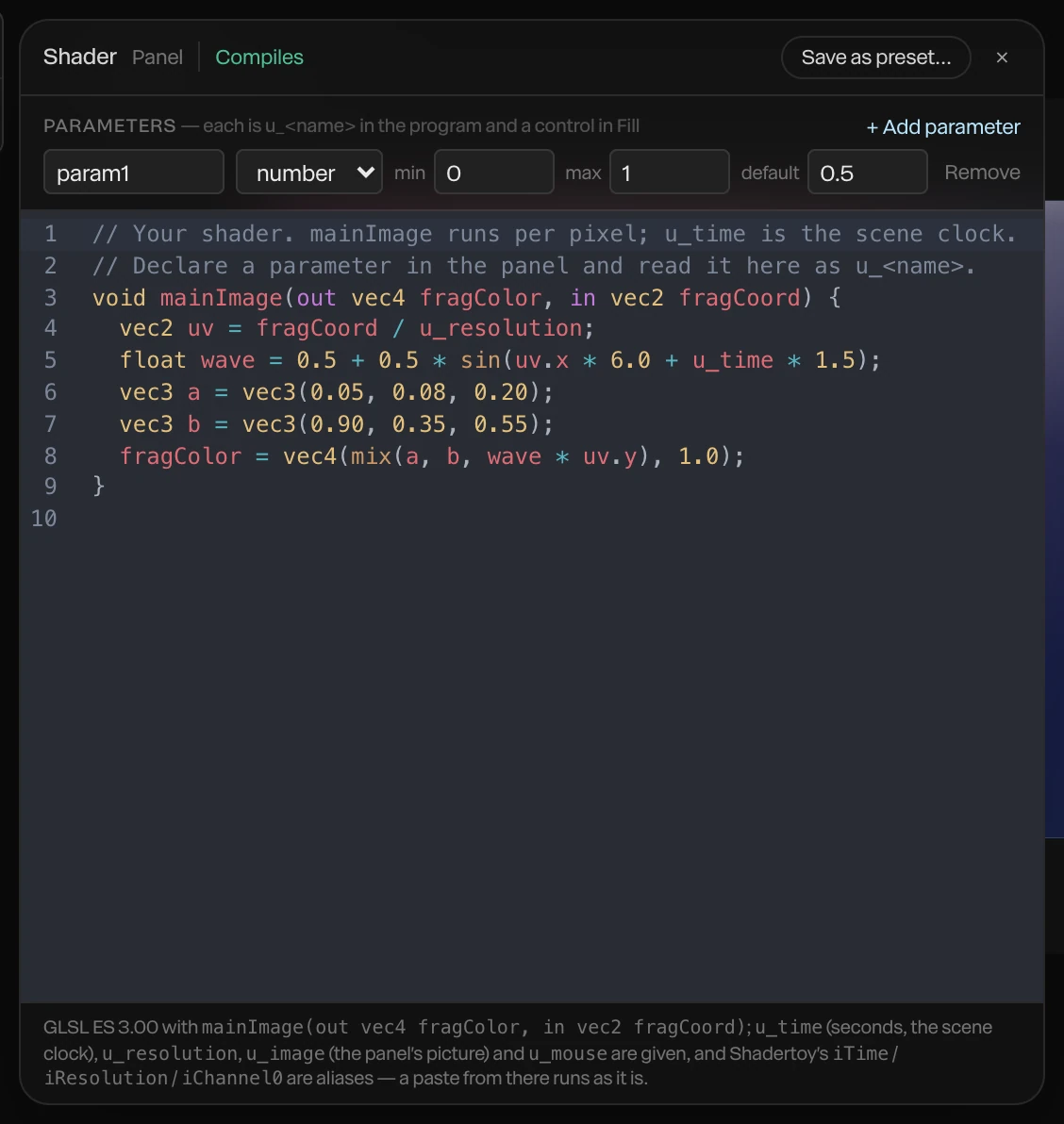Click line 2 comment about declaring a parameter
1064x1124 pixels.
pyautogui.click(x=534, y=266)
